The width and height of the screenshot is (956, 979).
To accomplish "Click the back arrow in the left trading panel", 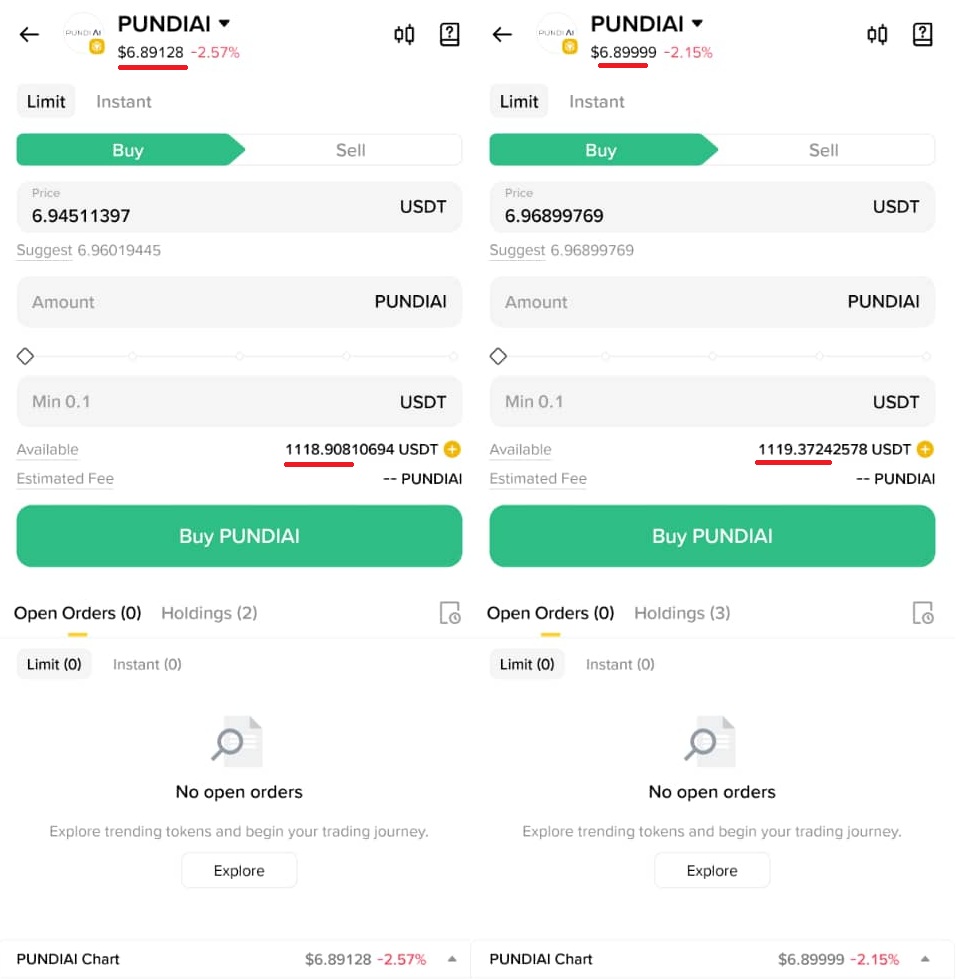I will click(x=29, y=34).
